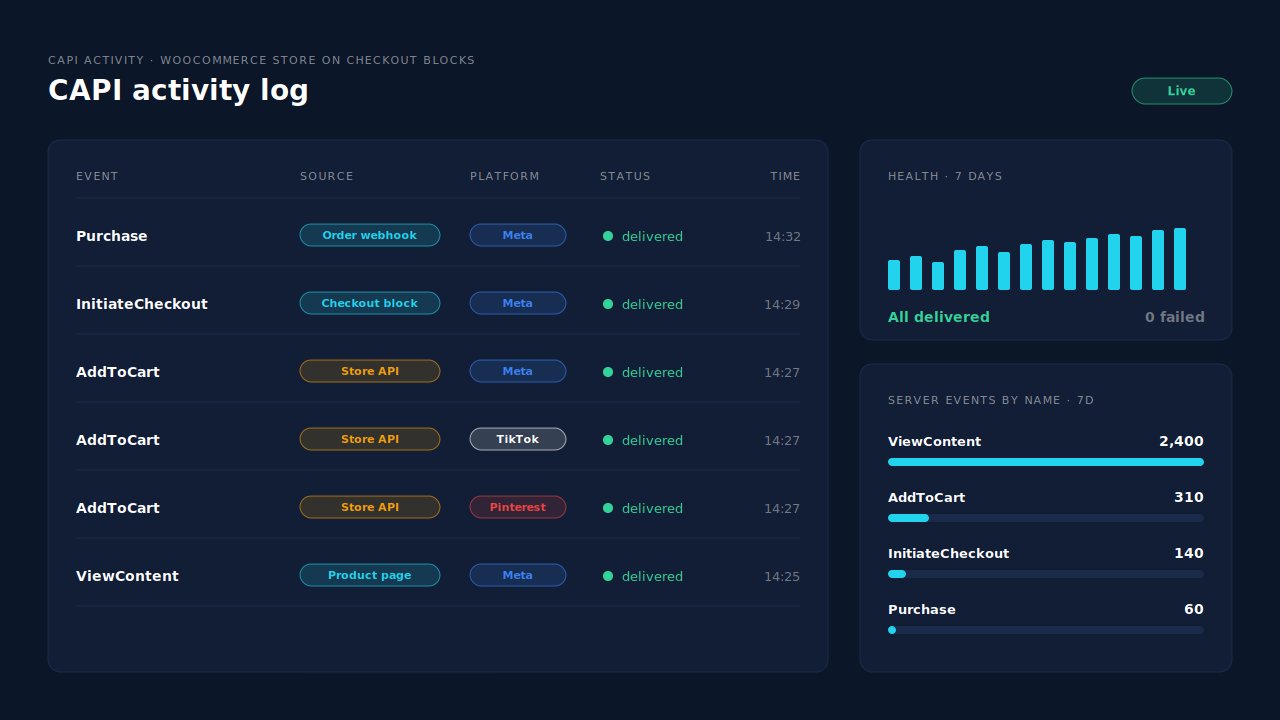Click Store API tag in Pinterest row

coord(370,507)
